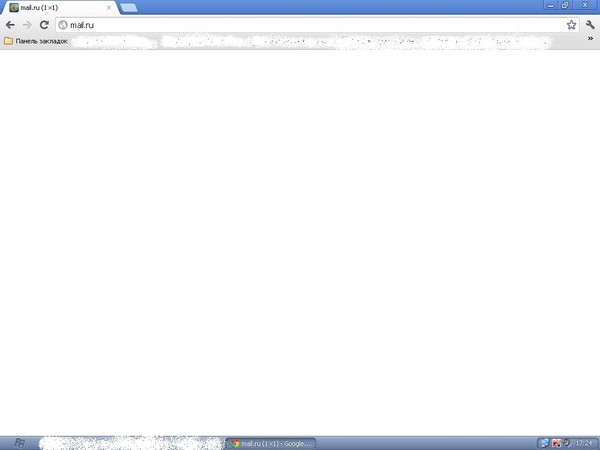The height and width of the screenshot is (450, 600).
Task: Open the Chrome wrench menu
Action: click(590, 25)
